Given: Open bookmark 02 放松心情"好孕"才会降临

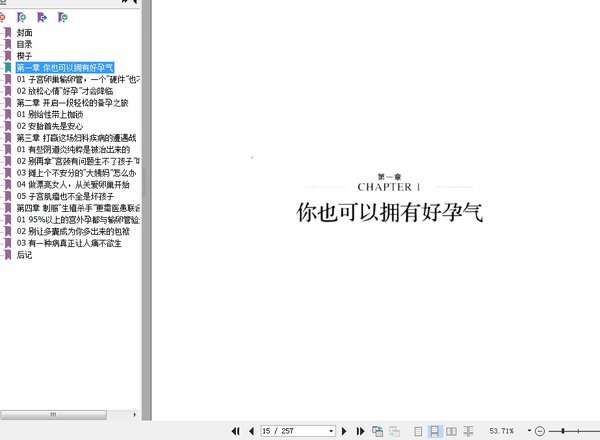Looking at the screenshot, I should [x=65, y=91].
